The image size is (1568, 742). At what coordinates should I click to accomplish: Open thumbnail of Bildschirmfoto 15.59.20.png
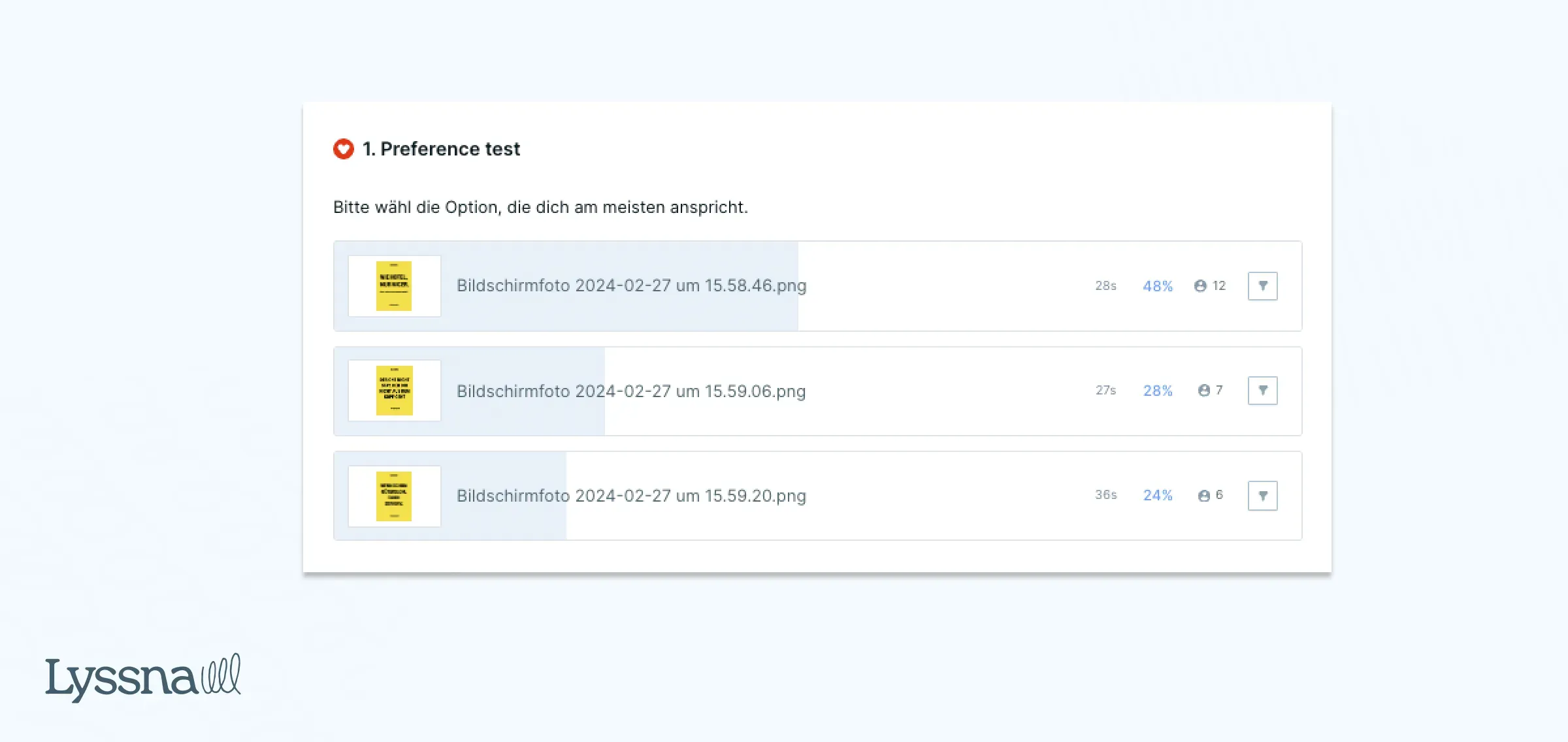tap(394, 496)
